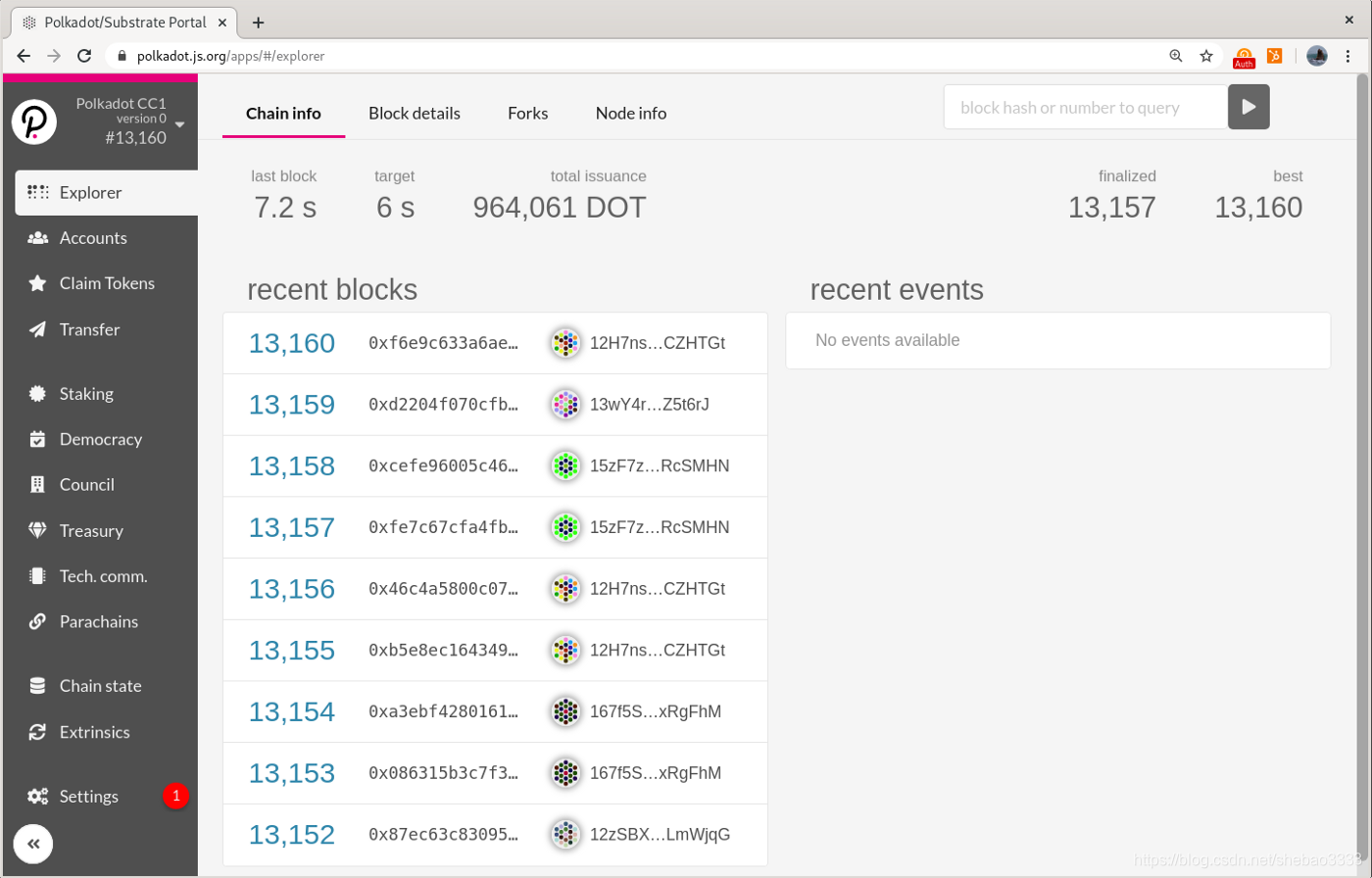Click address 15zF7z…RcSMHN in row 13,157
1372x878 pixels.
point(660,527)
